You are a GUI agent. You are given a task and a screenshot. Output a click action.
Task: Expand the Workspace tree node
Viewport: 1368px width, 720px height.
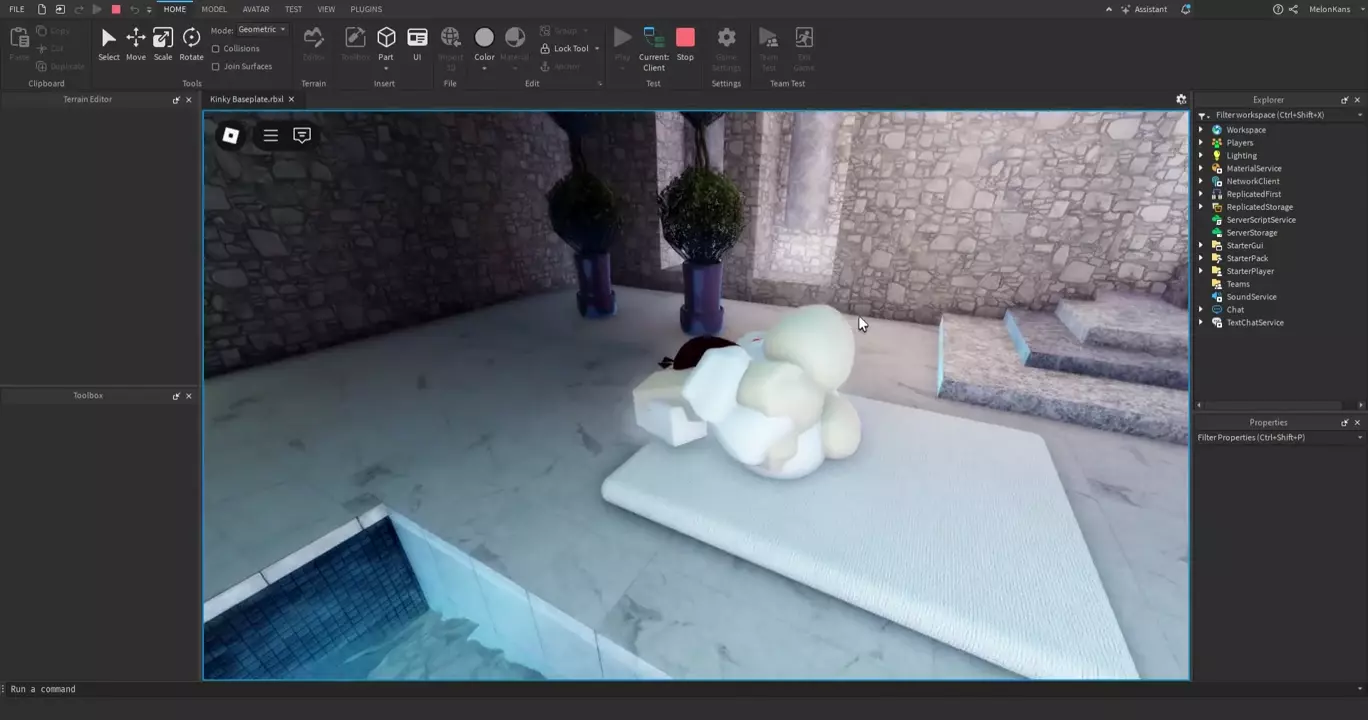[1201, 130]
